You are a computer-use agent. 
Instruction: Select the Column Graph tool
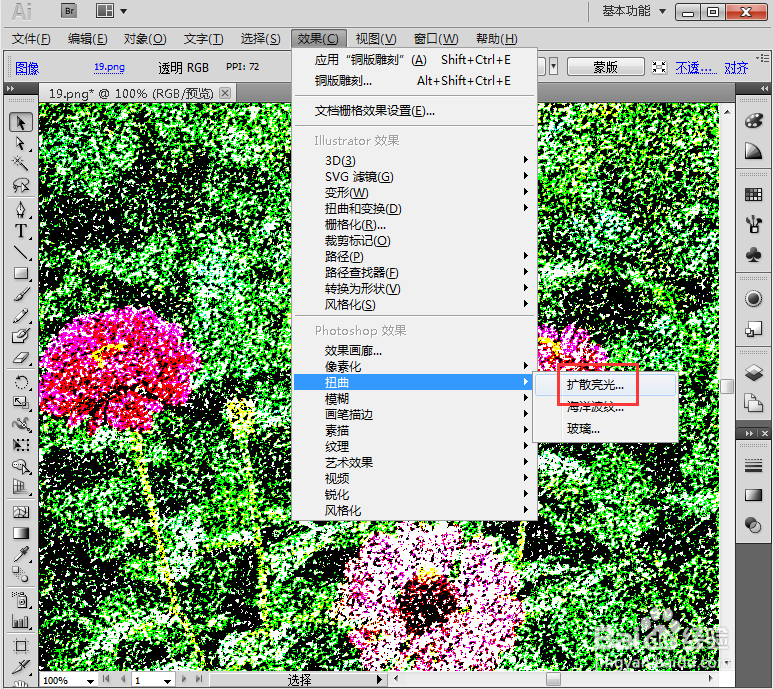coord(21,622)
